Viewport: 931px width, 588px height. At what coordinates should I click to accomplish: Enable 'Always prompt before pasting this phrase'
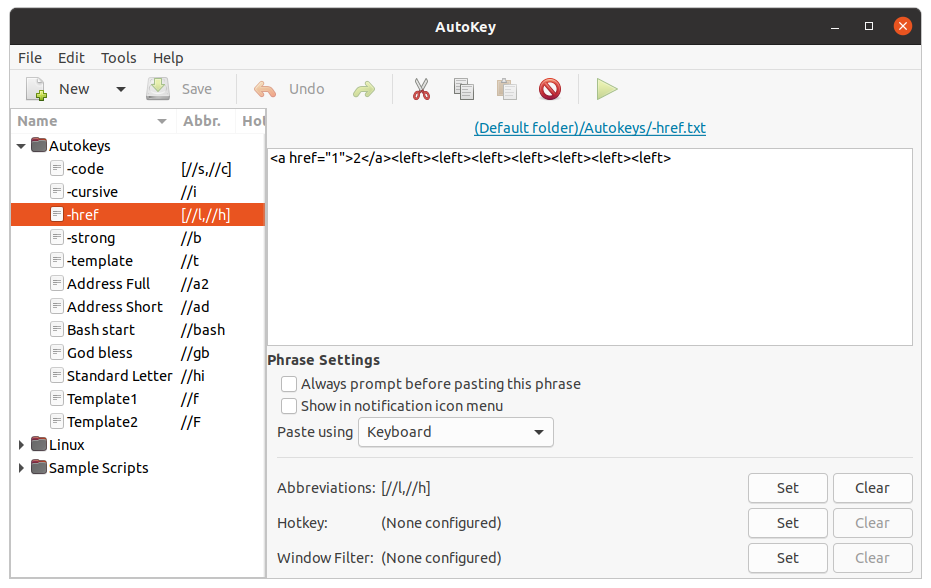click(289, 383)
